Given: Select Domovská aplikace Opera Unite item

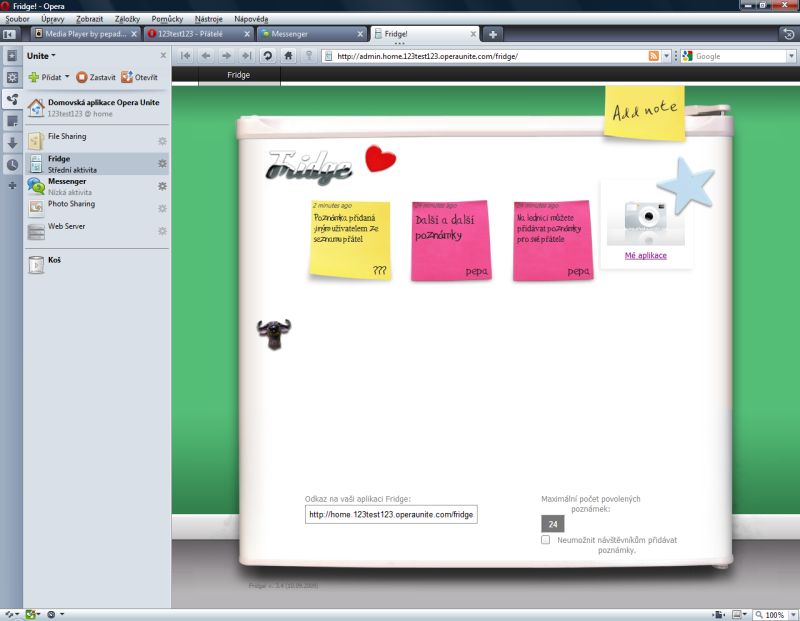Looking at the screenshot, I should 97,107.
